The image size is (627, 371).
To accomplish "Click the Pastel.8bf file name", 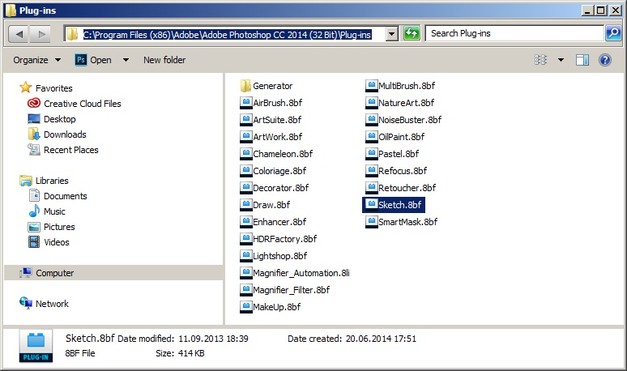I will pyautogui.click(x=399, y=154).
